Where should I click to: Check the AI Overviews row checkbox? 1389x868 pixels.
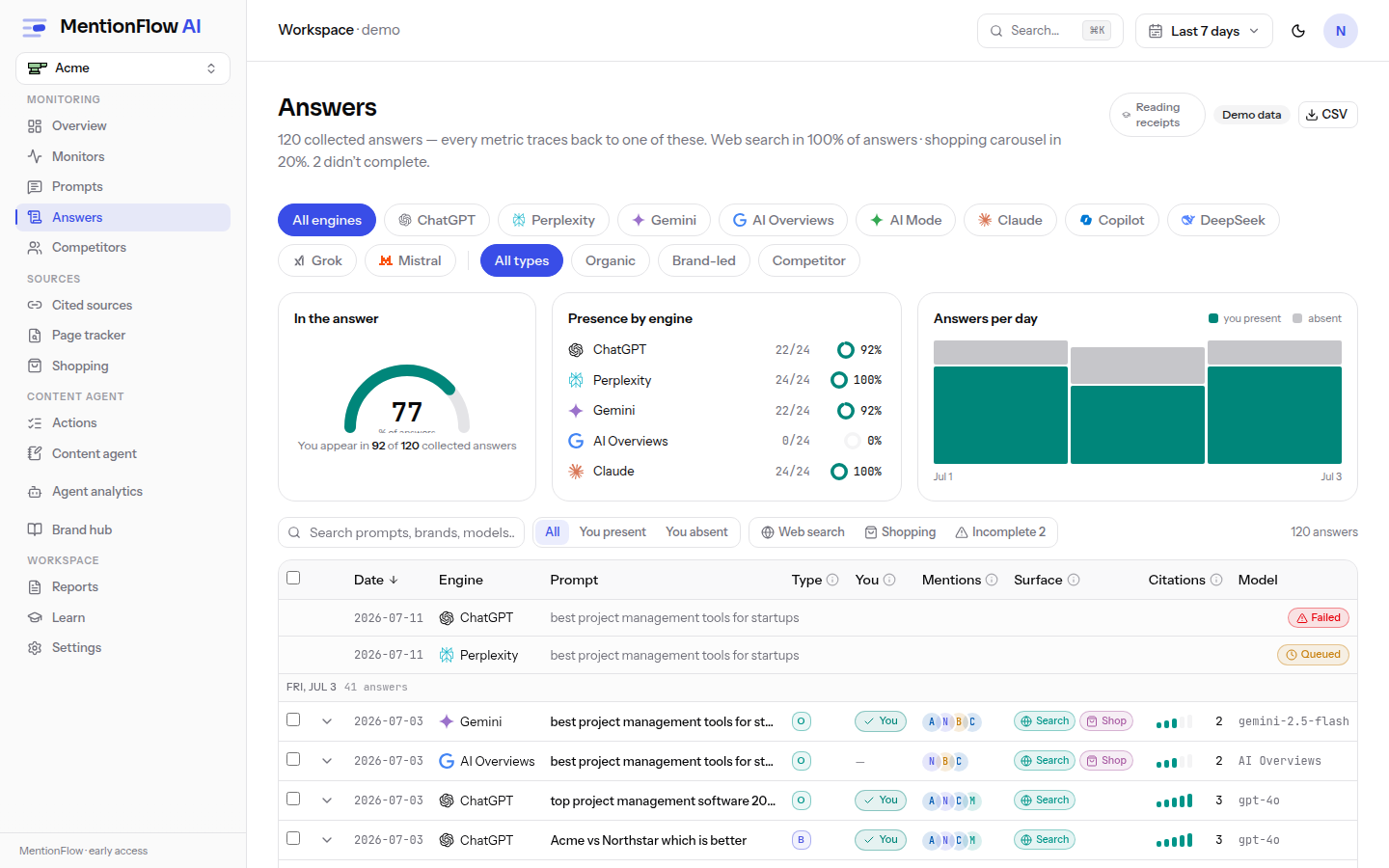(293, 759)
